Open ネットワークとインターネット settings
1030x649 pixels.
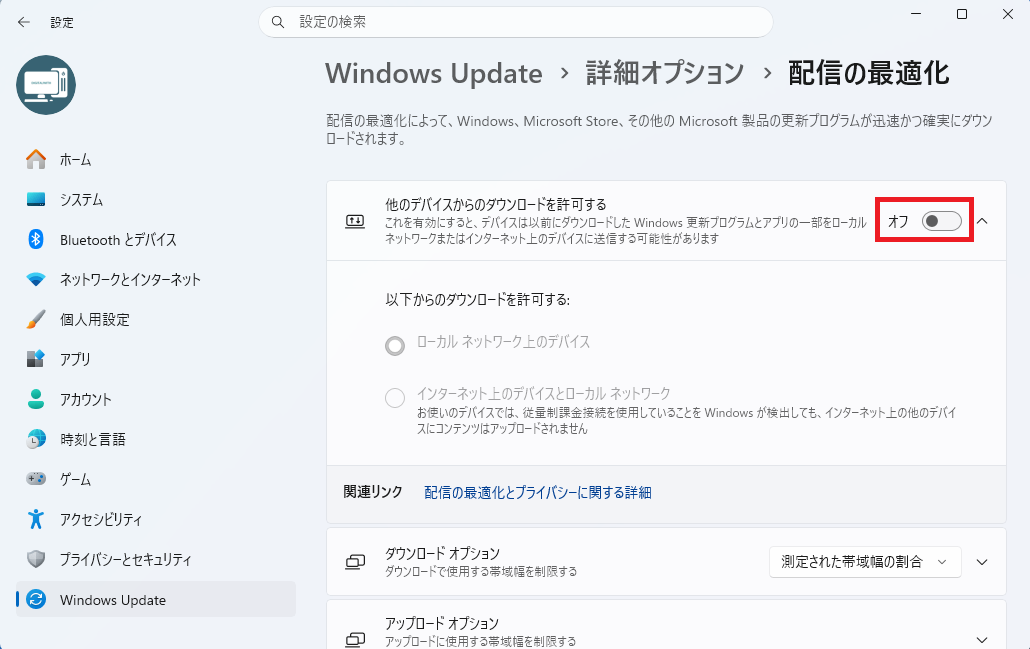click(156, 280)
